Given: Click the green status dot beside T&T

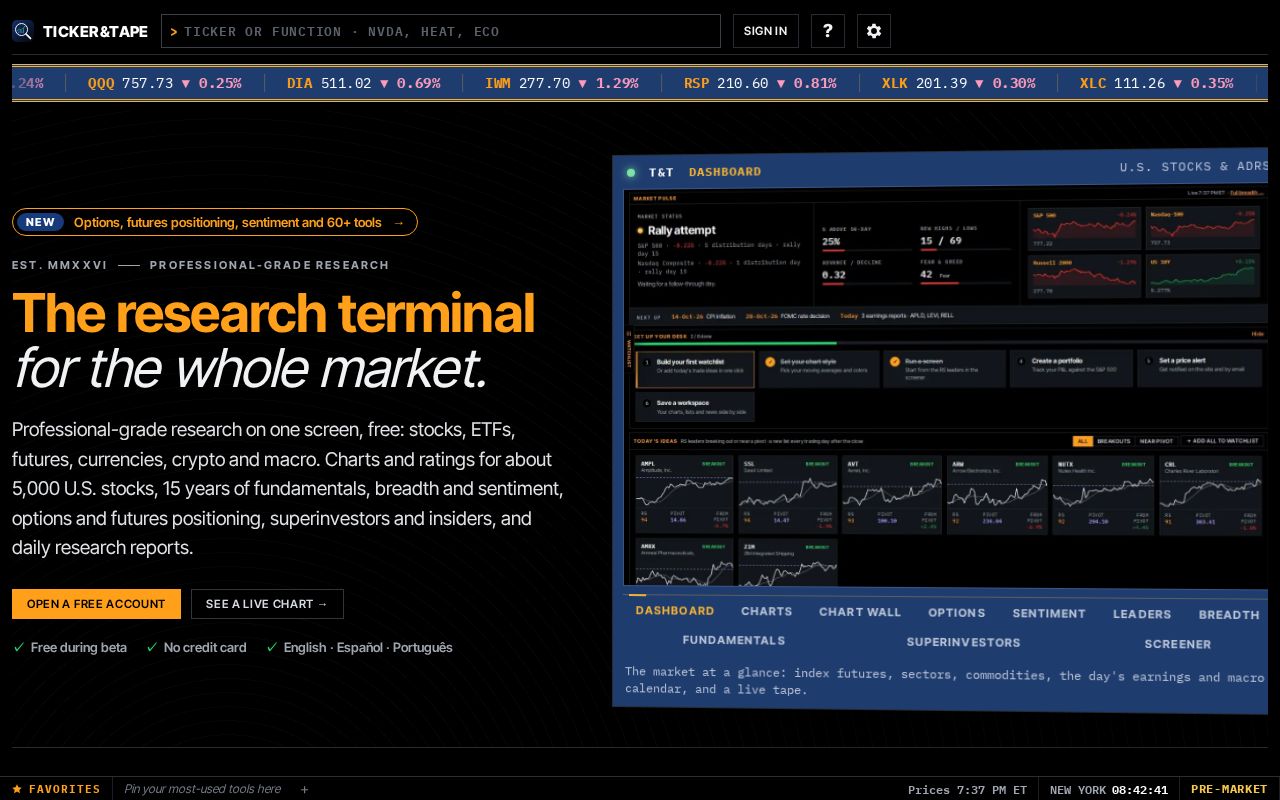Looking at the screenshot, I should [x=631, y=172].
